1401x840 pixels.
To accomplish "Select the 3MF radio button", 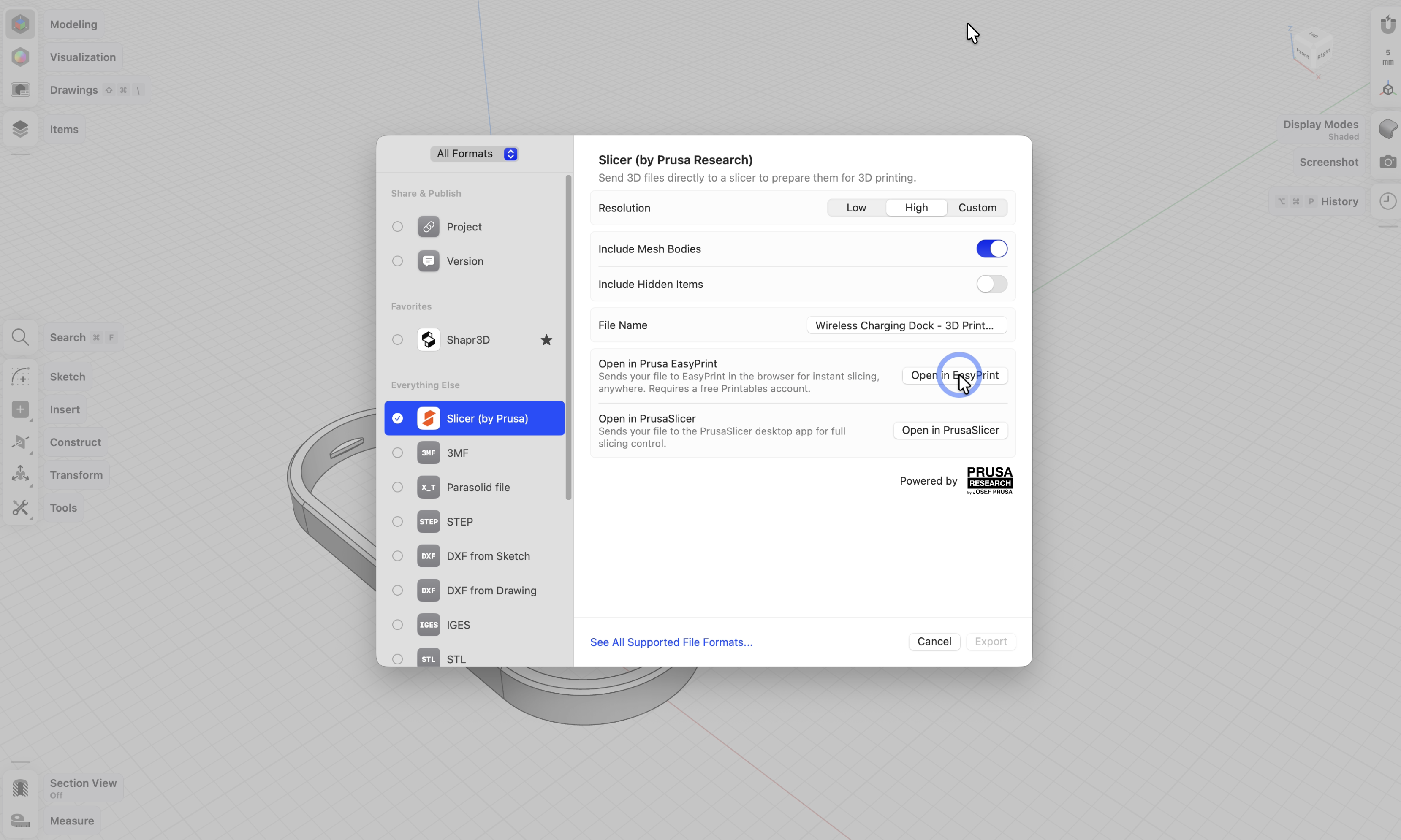I will click(x=397, y=453).
